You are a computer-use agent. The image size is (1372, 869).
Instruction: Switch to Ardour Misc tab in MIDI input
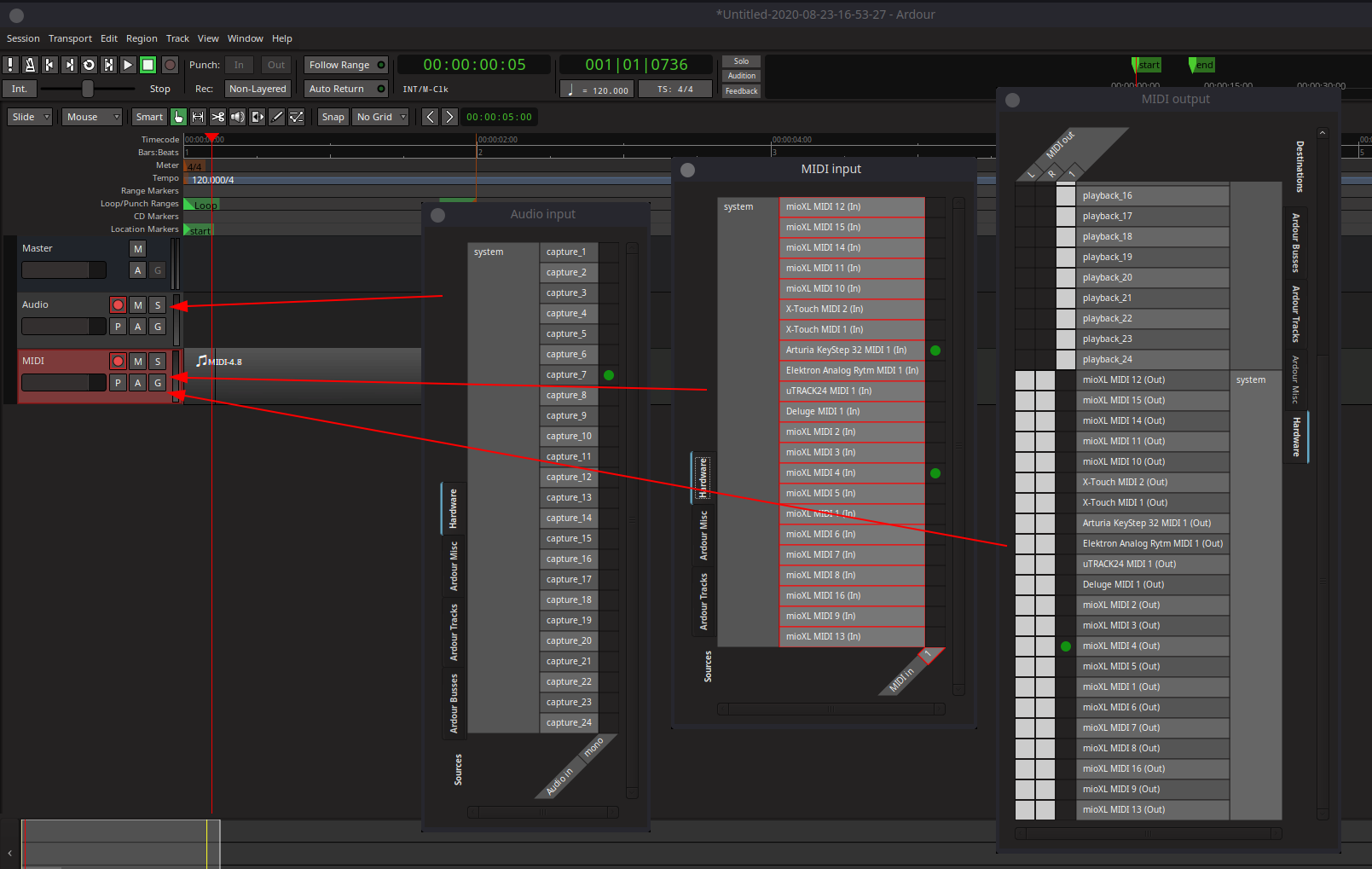pyautogui.click(x=703, y=535)
